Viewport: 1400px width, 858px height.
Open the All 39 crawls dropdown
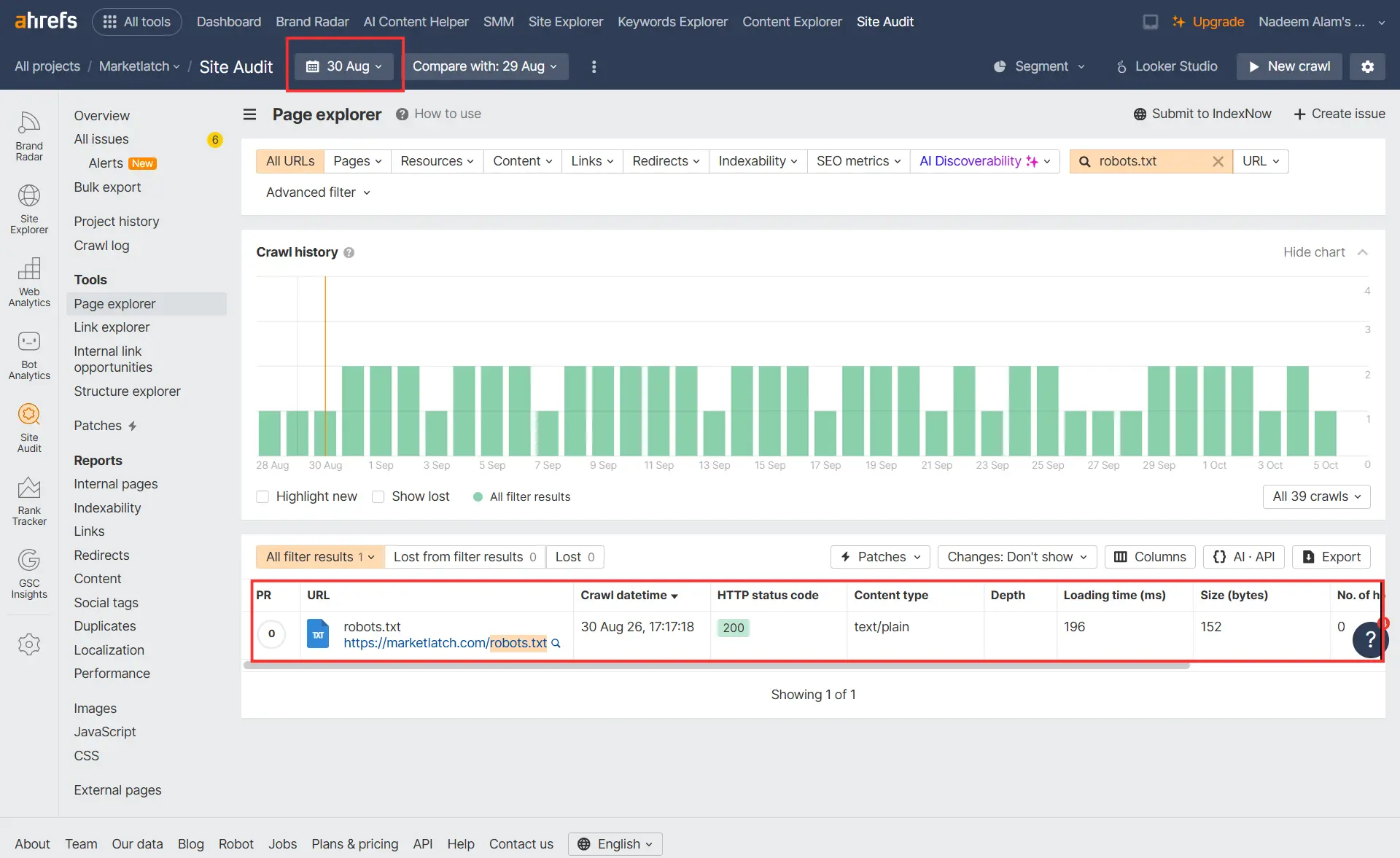pyautogui.click(x=1316, y=496)
